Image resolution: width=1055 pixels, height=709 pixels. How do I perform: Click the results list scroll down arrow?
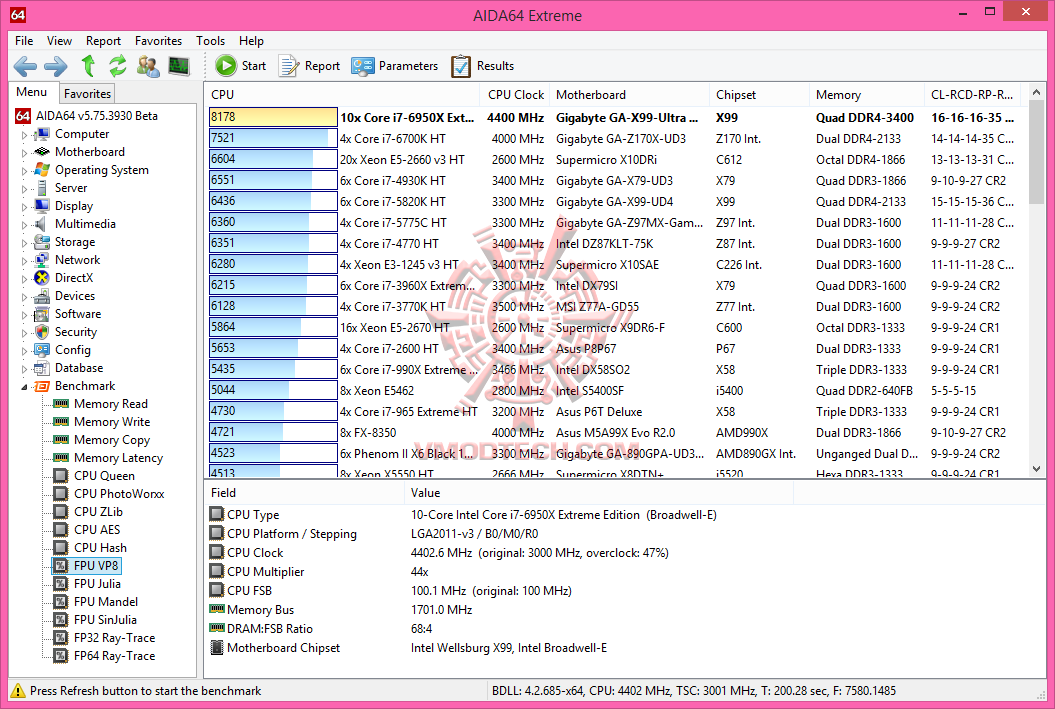(x=1036, y=468)
